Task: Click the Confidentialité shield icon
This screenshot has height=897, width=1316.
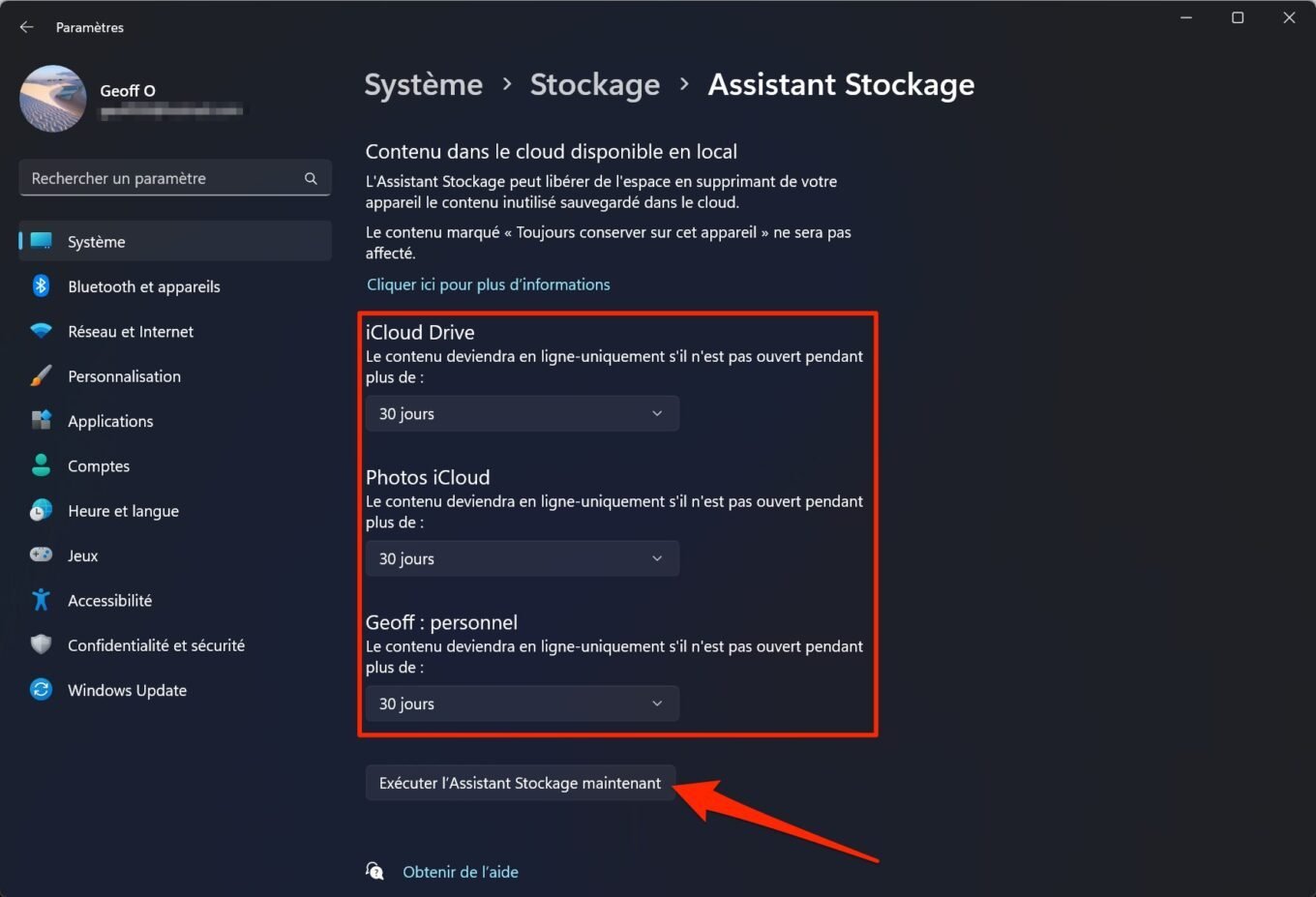Action: 41,644
